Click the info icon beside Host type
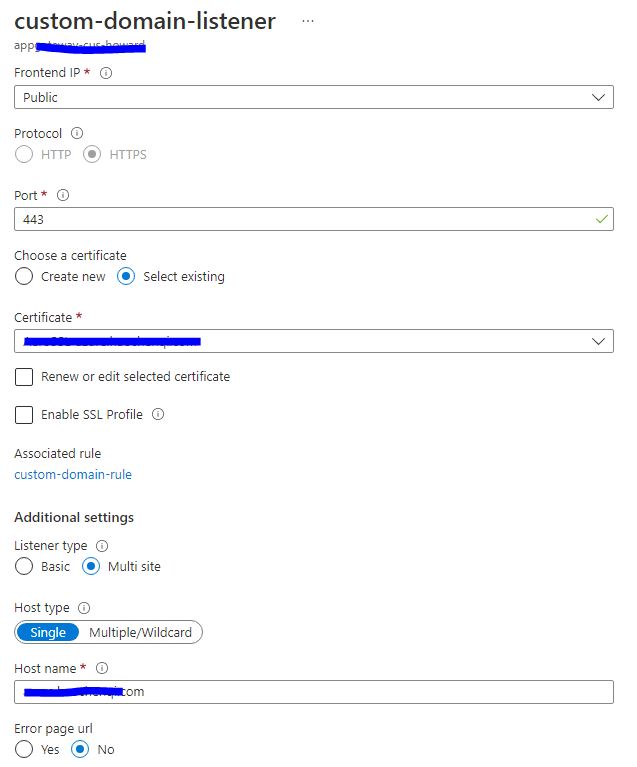 coord(84,607)
